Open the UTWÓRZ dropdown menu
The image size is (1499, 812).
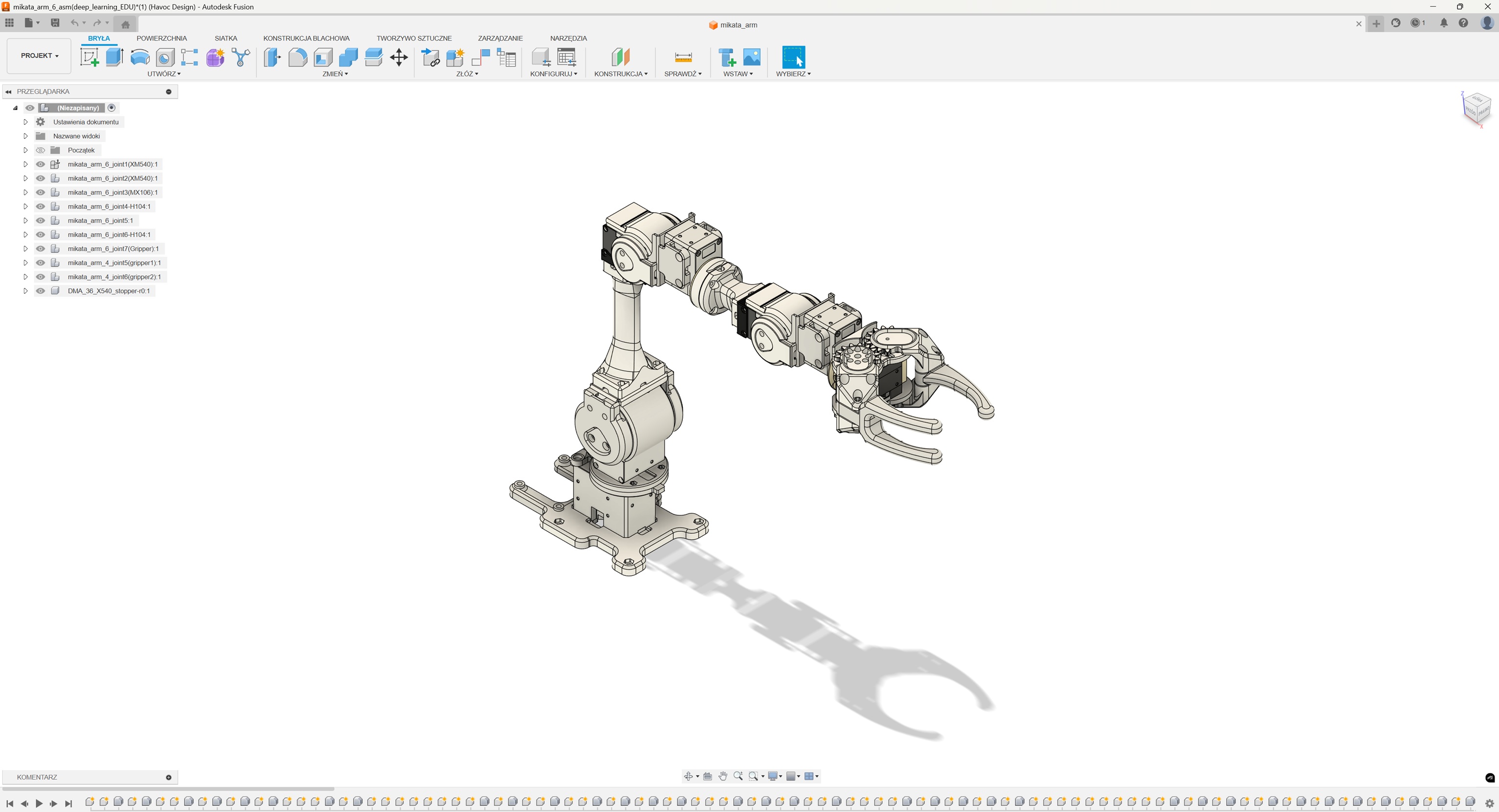click(x=164, y=74)
